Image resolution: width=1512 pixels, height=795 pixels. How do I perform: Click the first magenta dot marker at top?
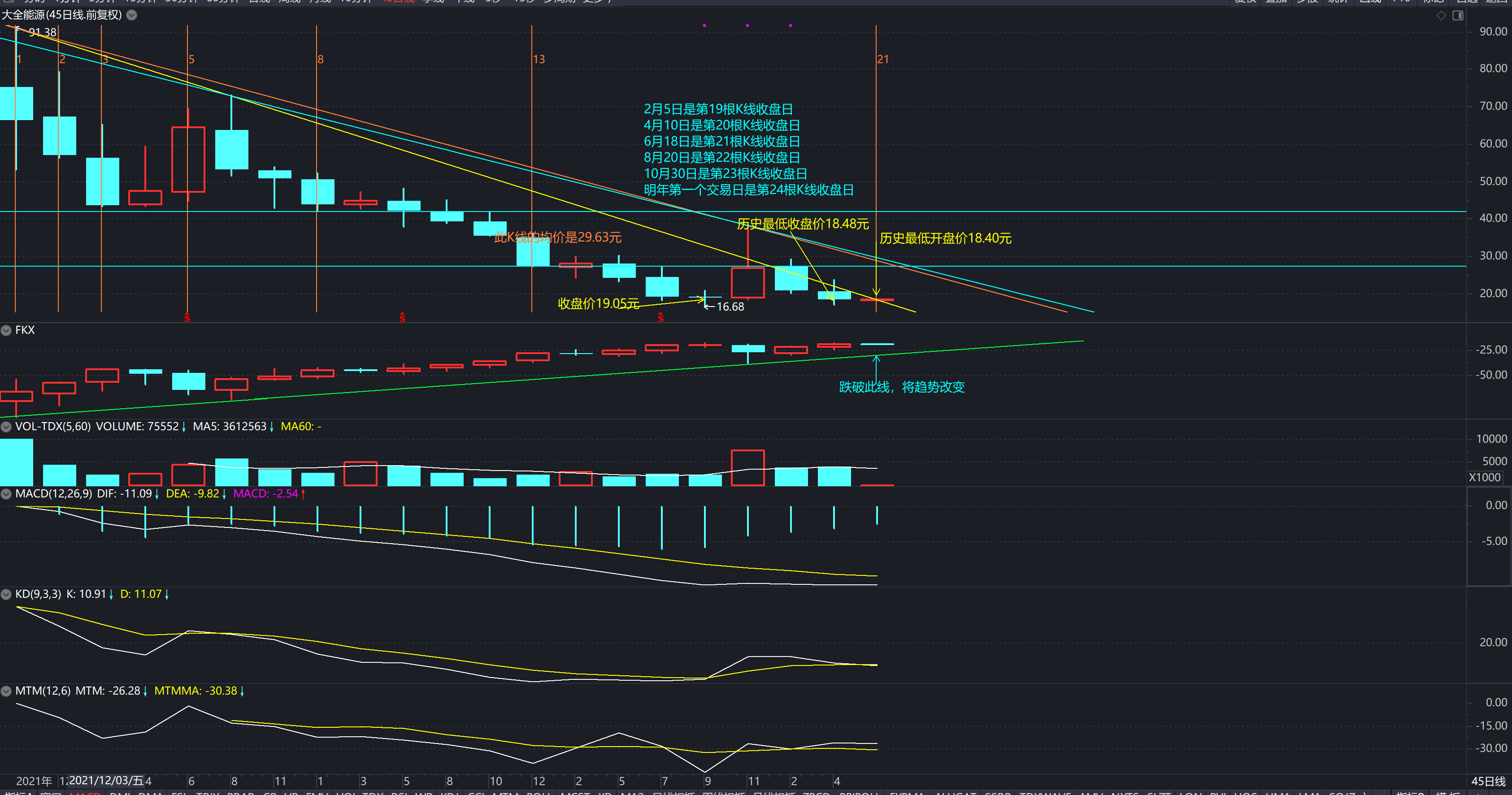point(704,25)
